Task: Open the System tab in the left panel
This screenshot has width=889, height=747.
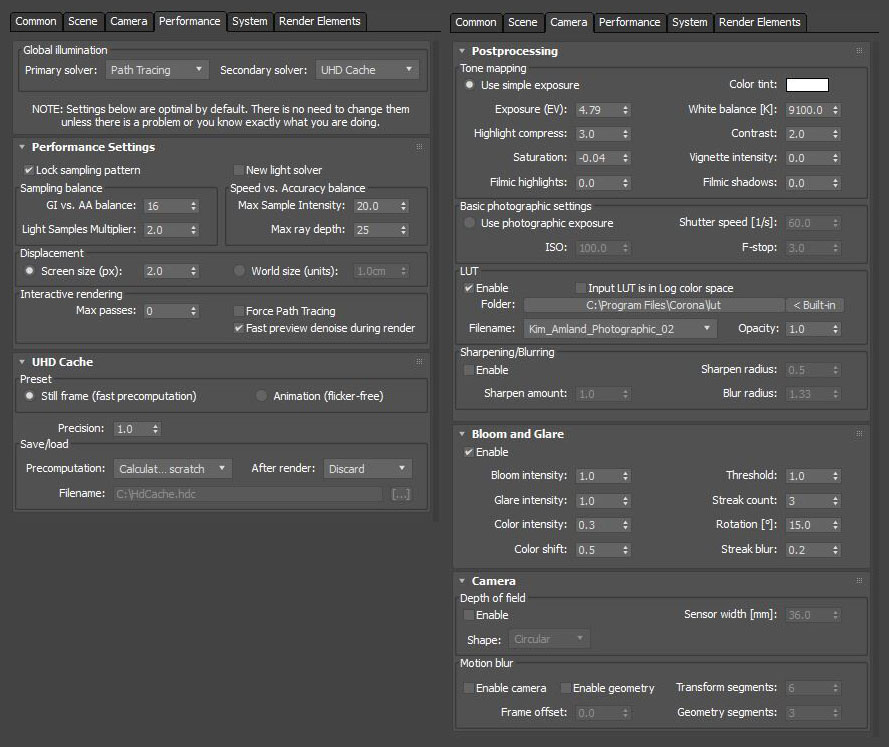Action: point(249,22)
